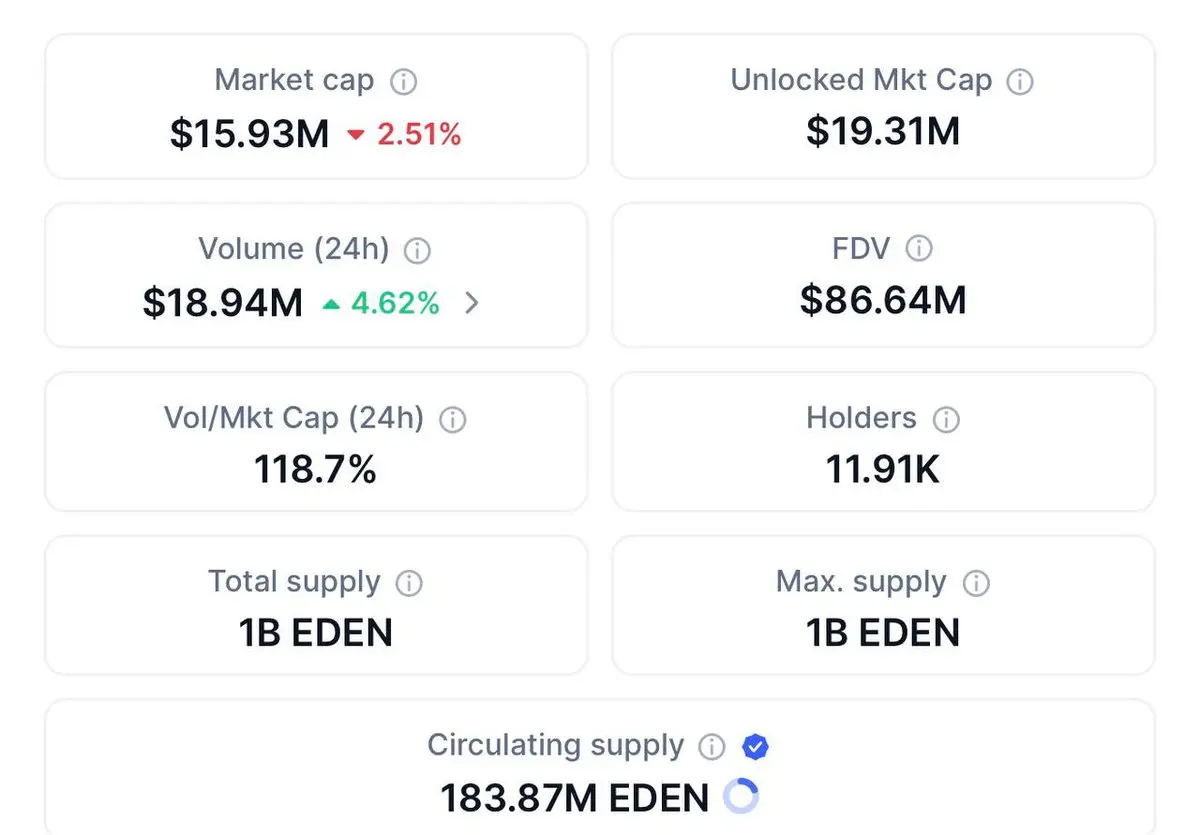Click the $15.93M market cap value
The width and height of the screenshot is (1200, 835).
(249, 134)
